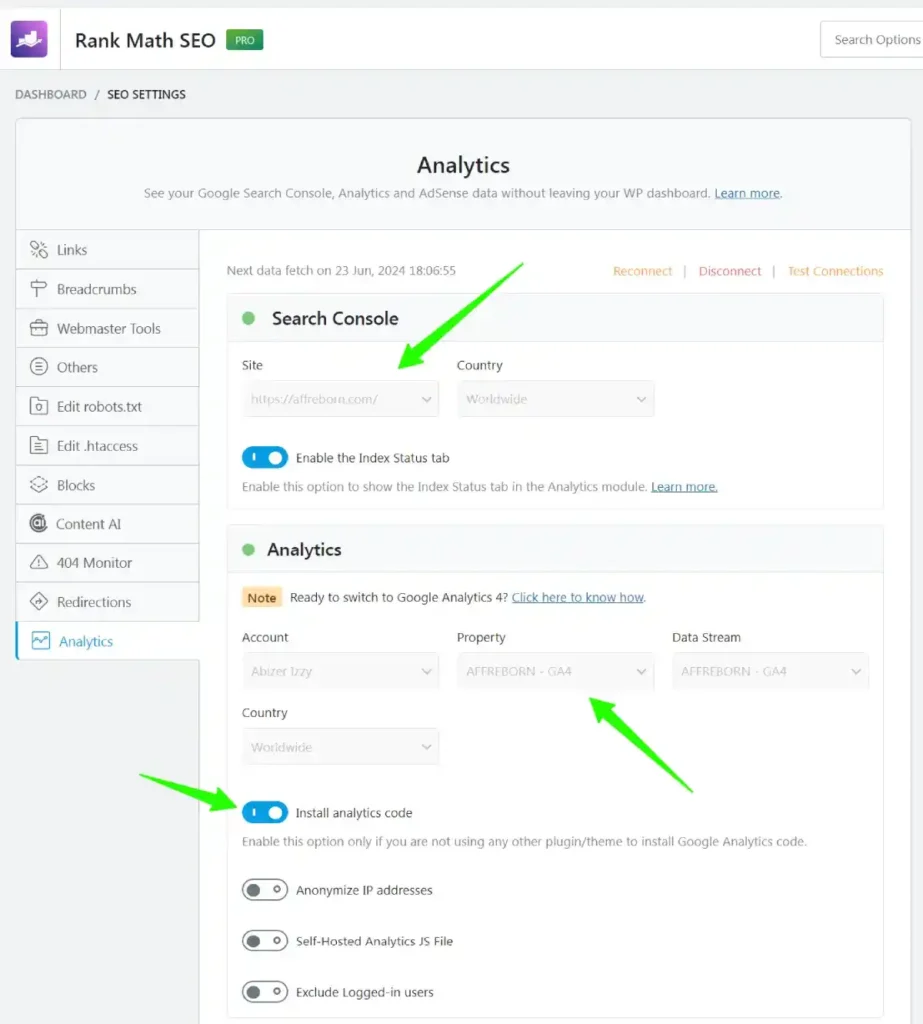
Task: Click the Webmaster Tools toolbox icon
Action: pos(39,328)
